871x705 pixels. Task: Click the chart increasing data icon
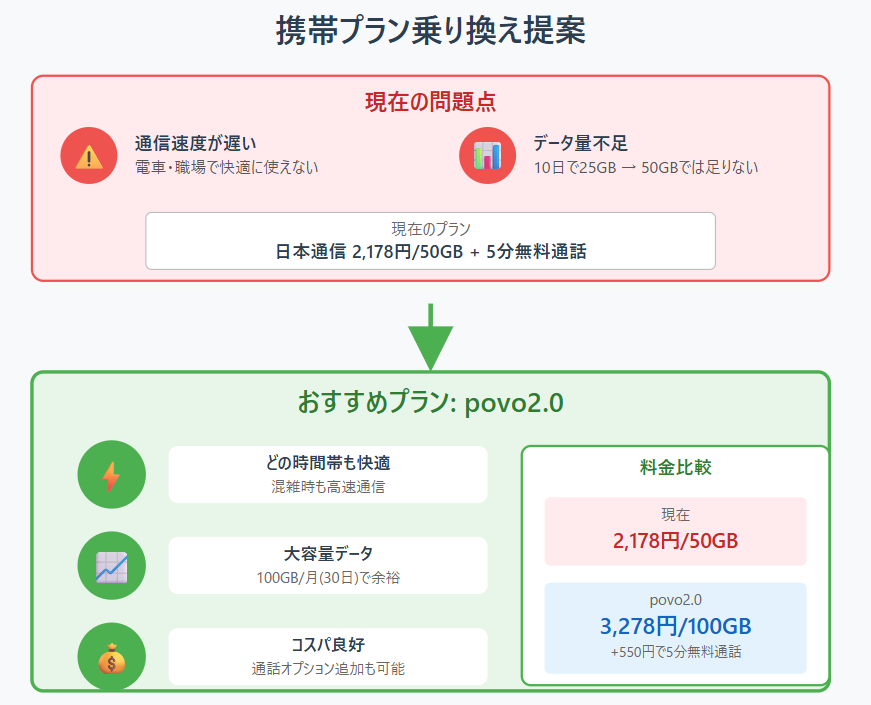(111, 565)
